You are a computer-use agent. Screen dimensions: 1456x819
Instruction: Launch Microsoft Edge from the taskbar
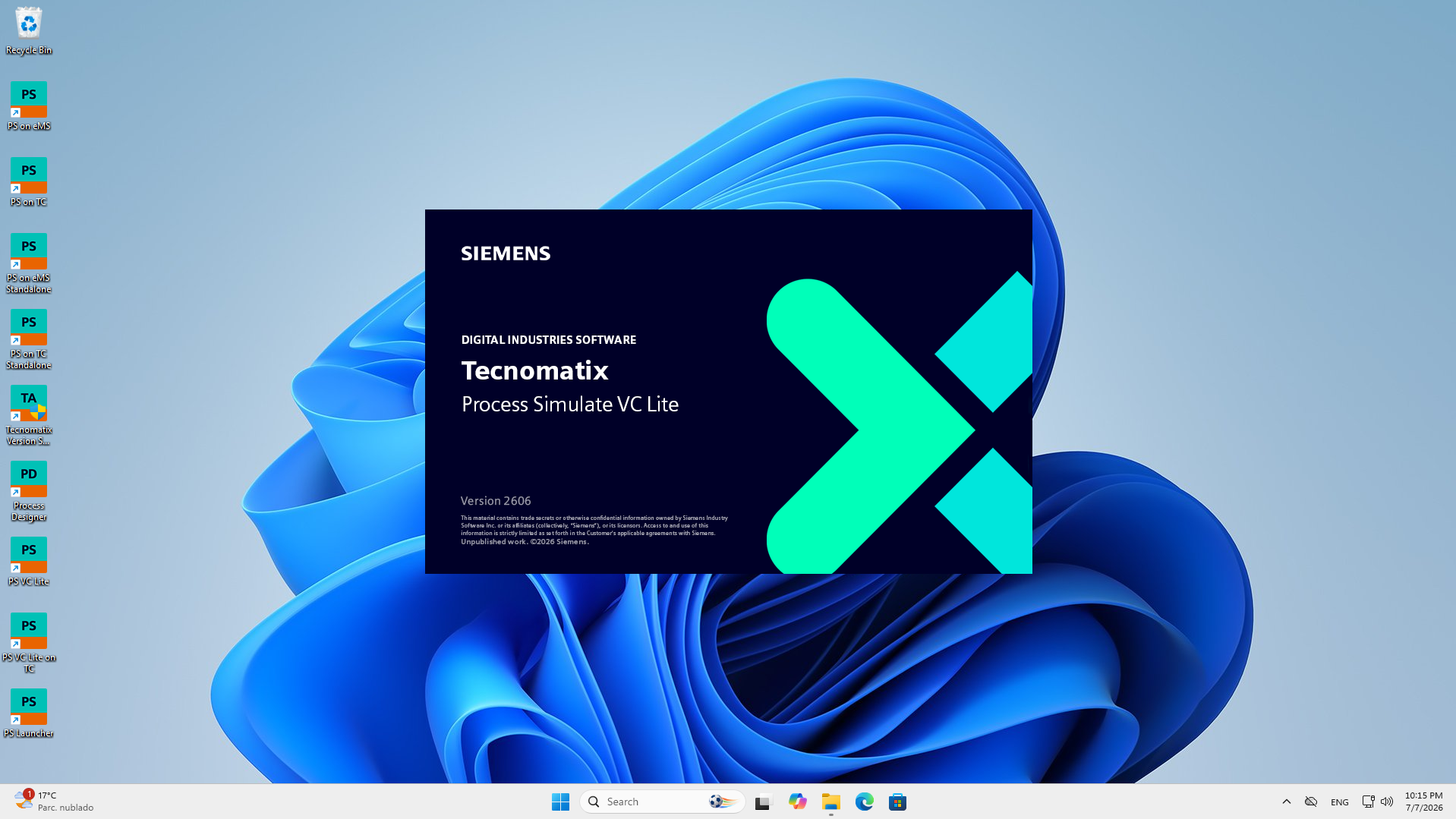pos(864,802)
